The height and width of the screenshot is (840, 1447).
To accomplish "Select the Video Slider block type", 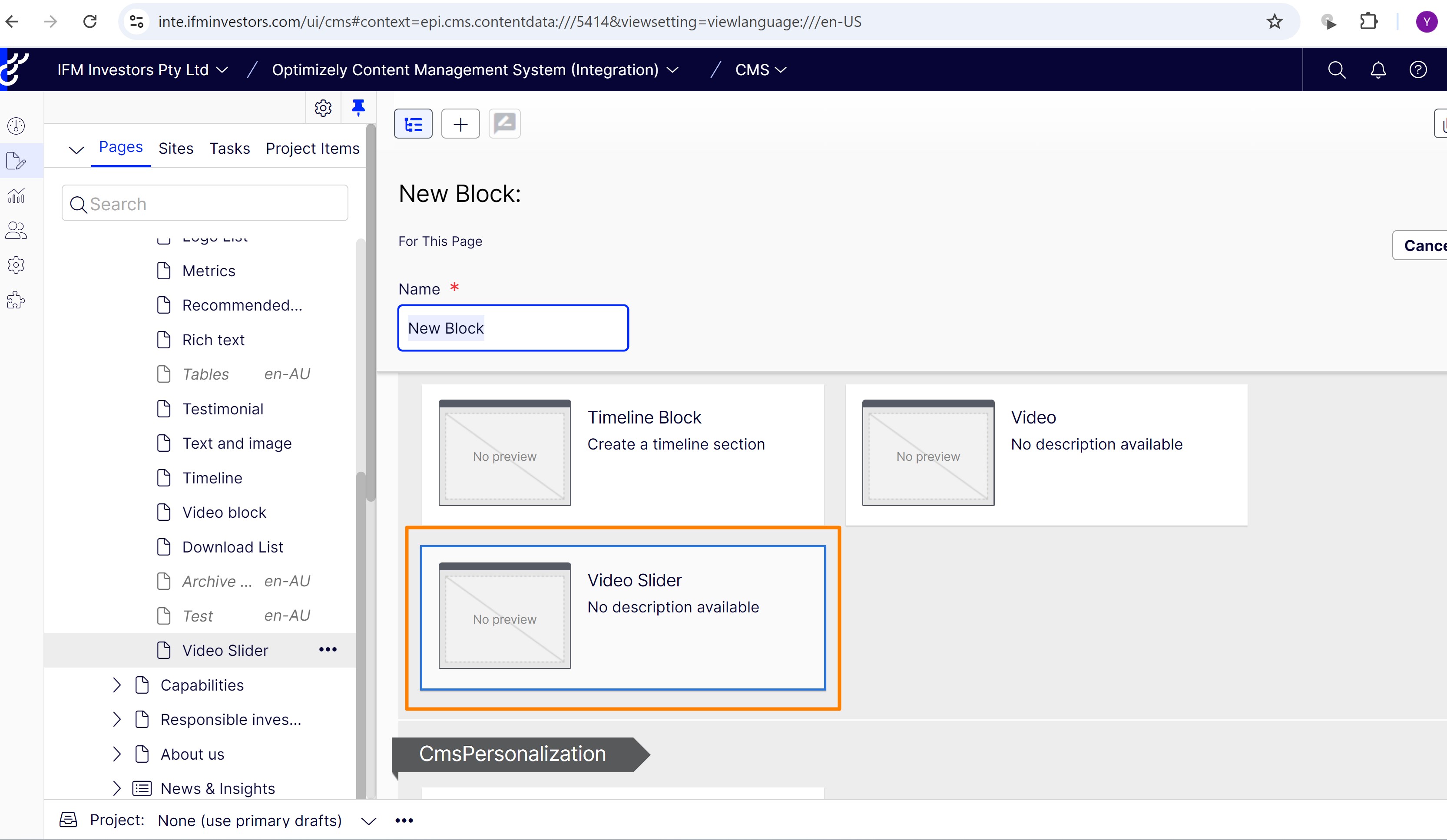I will point(623,617).
